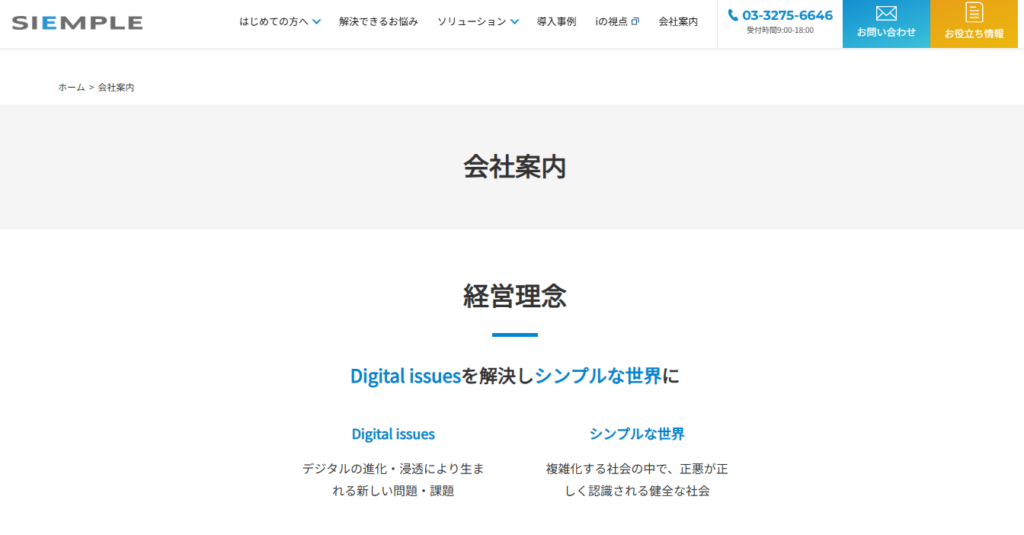Screen dimensions: 1024x535
Task: Click the 受付時間9:00-18:00 text
Action: (780, 30)
